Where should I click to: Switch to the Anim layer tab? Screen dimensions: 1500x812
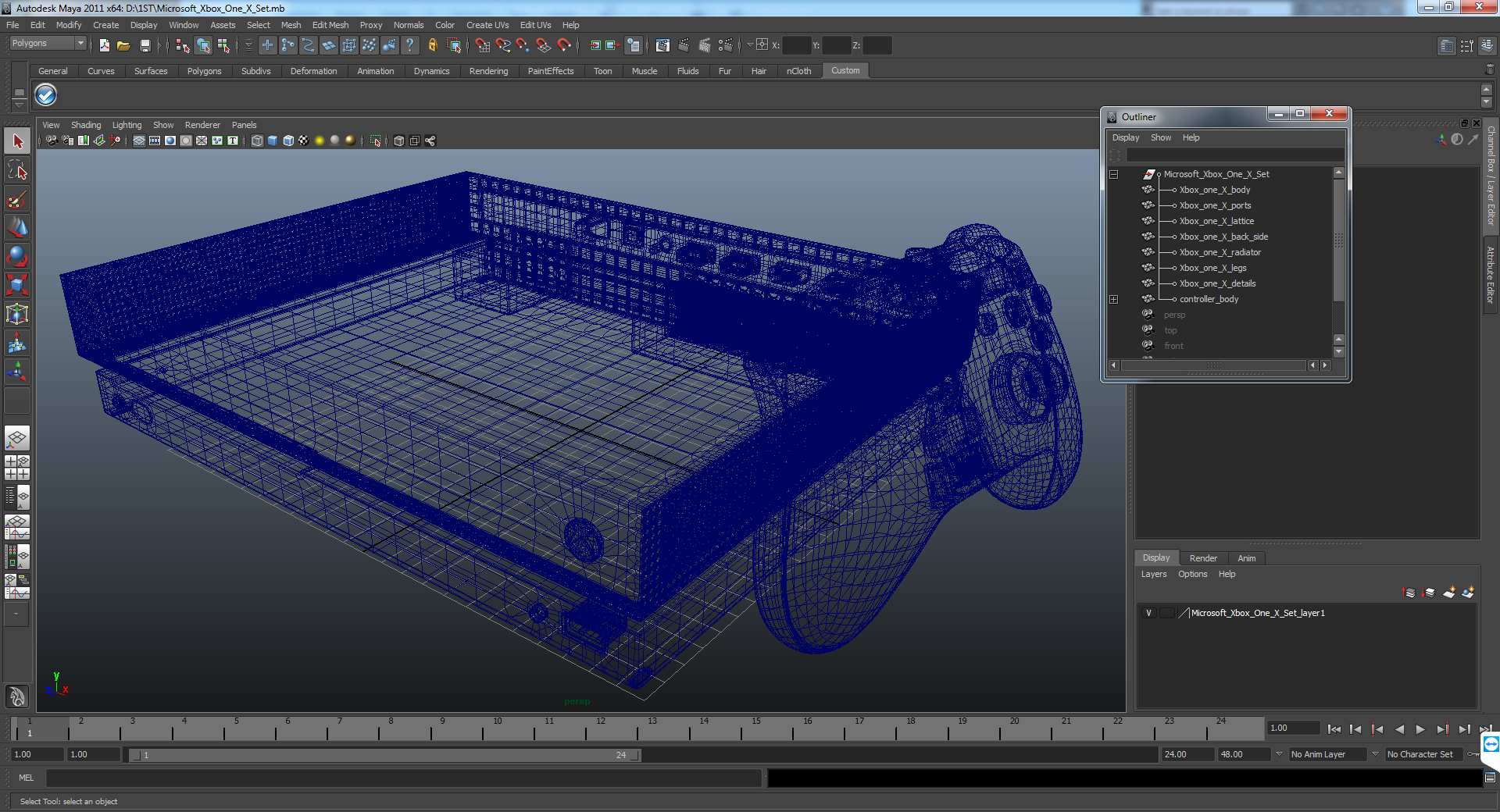coord(1246,558)
